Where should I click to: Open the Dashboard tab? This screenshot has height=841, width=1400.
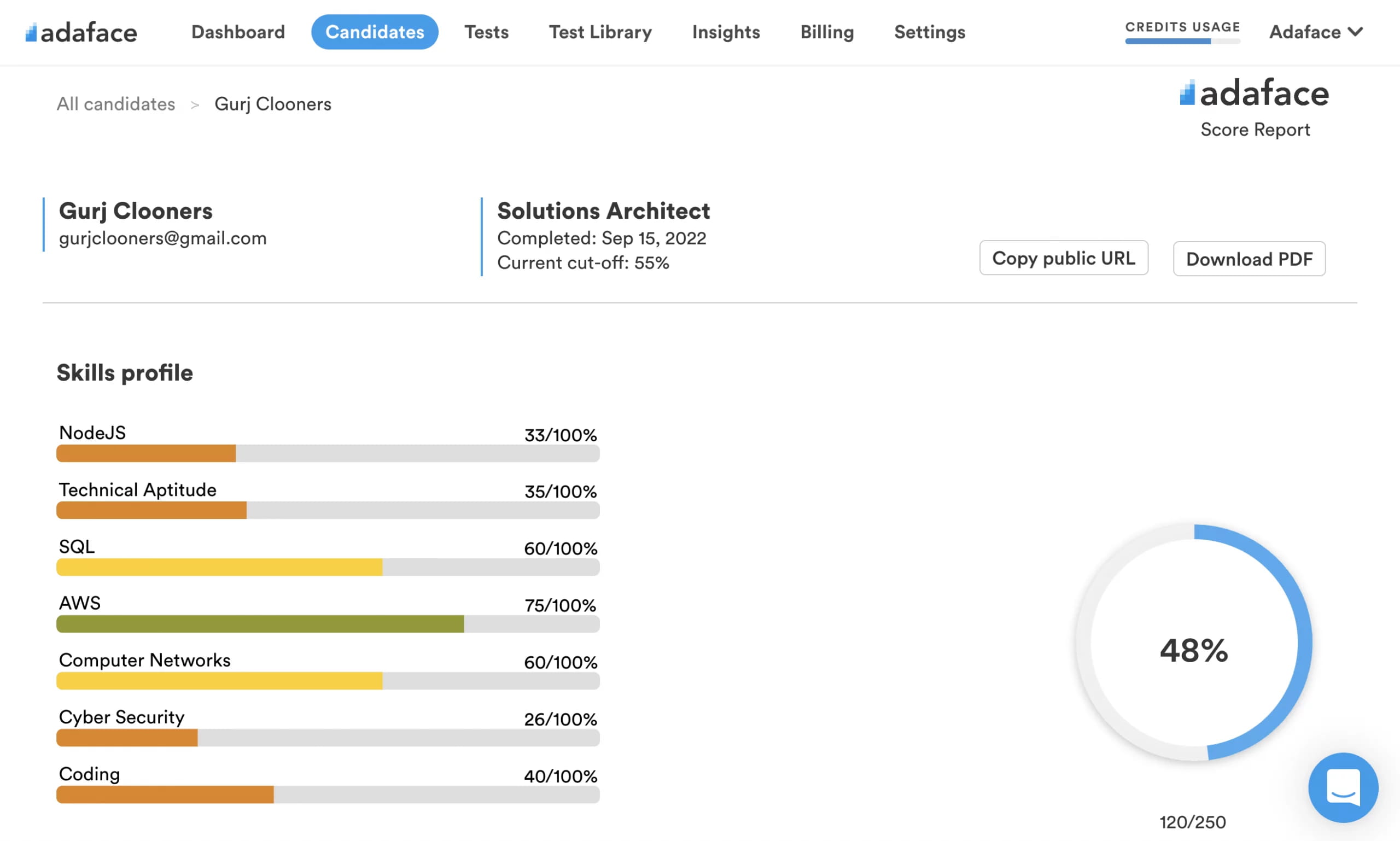(238, 32)
